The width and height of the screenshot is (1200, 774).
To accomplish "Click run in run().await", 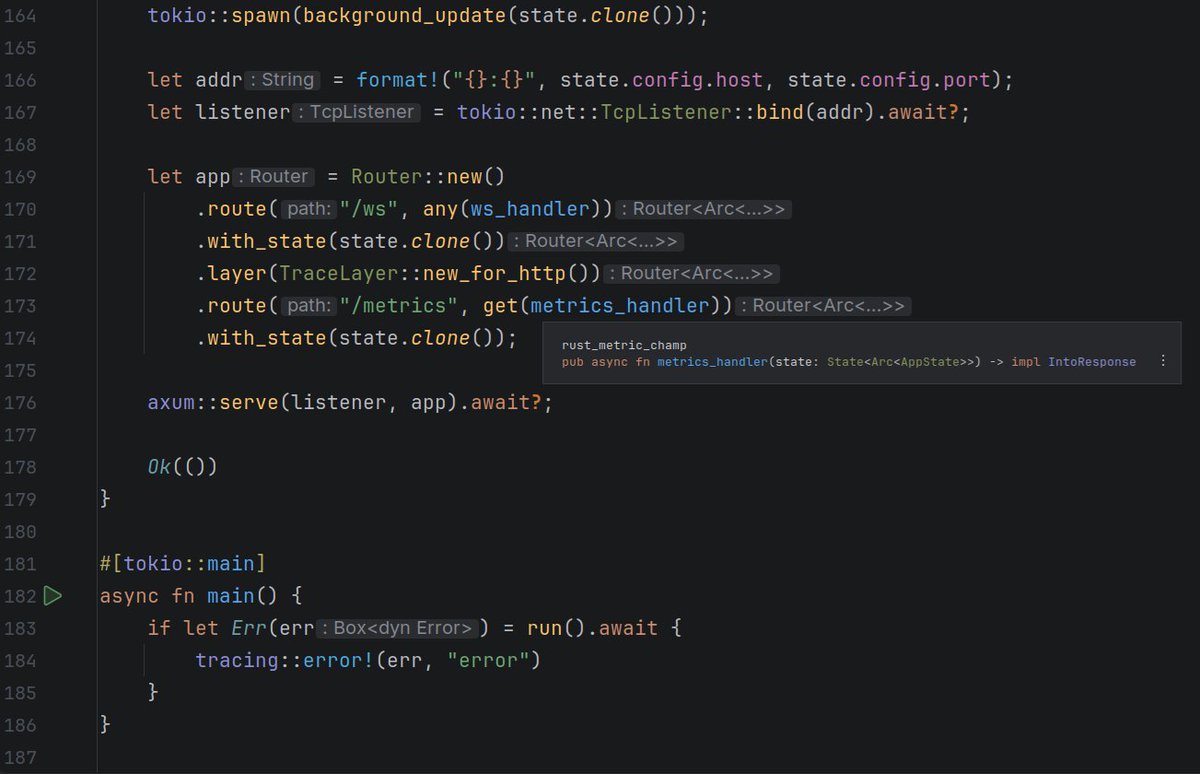I will [546, 628].
